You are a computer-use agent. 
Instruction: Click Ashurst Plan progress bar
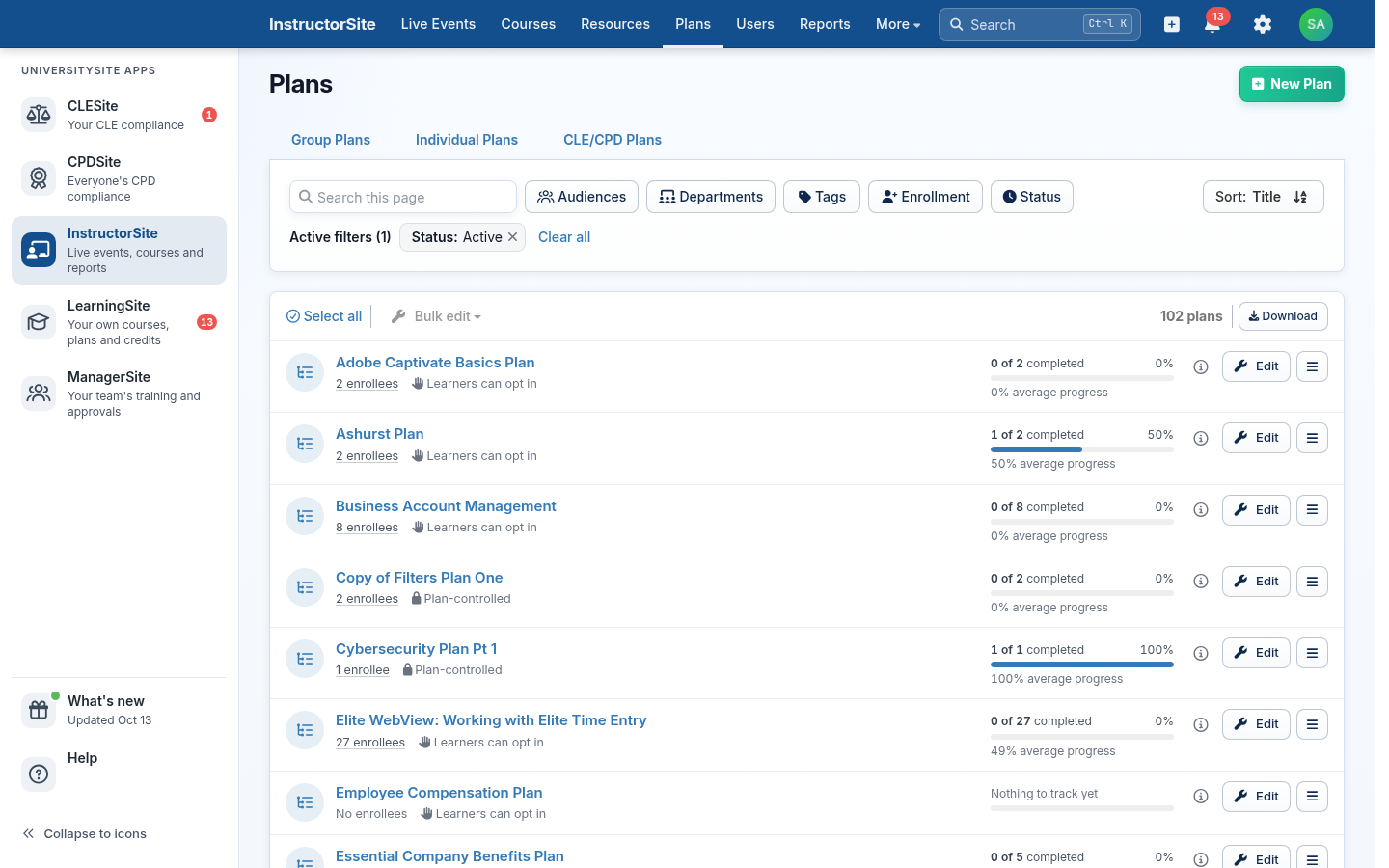[1082, 449]
